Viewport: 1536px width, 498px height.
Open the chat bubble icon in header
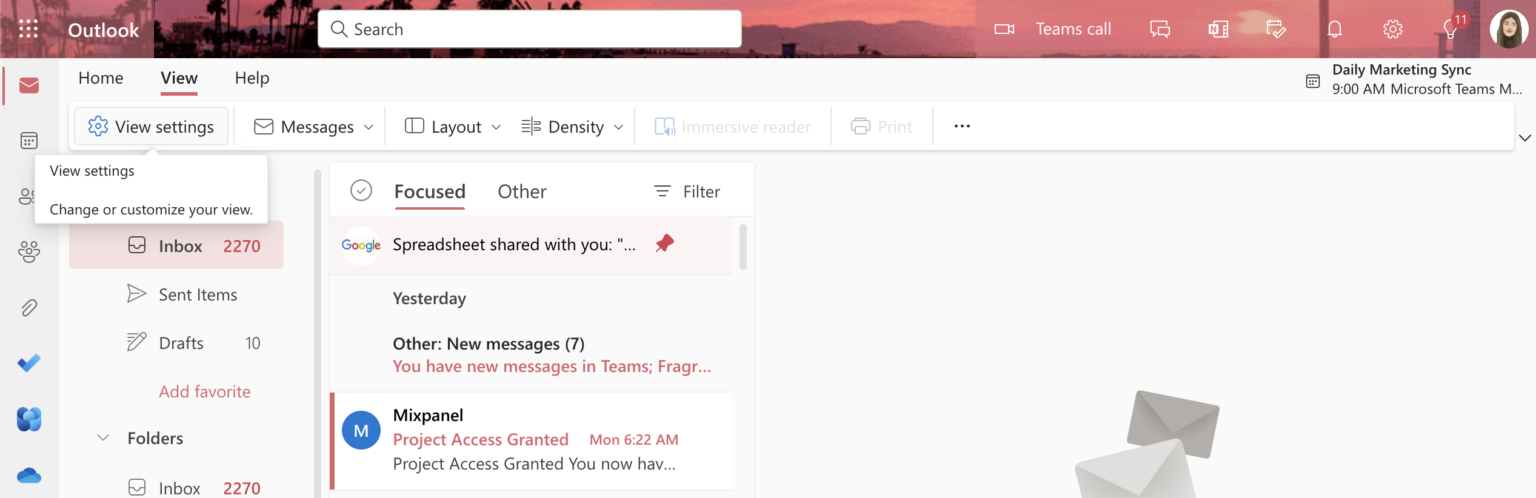(1160, 29)
